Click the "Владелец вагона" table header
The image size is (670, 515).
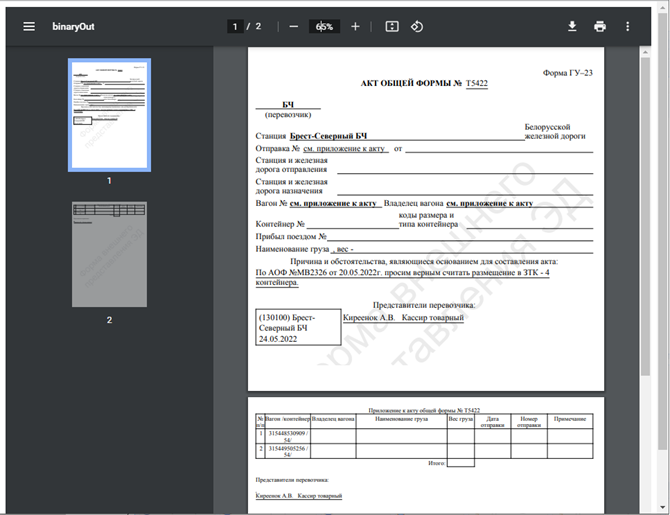pyautogui.click(x=333, y=419)
